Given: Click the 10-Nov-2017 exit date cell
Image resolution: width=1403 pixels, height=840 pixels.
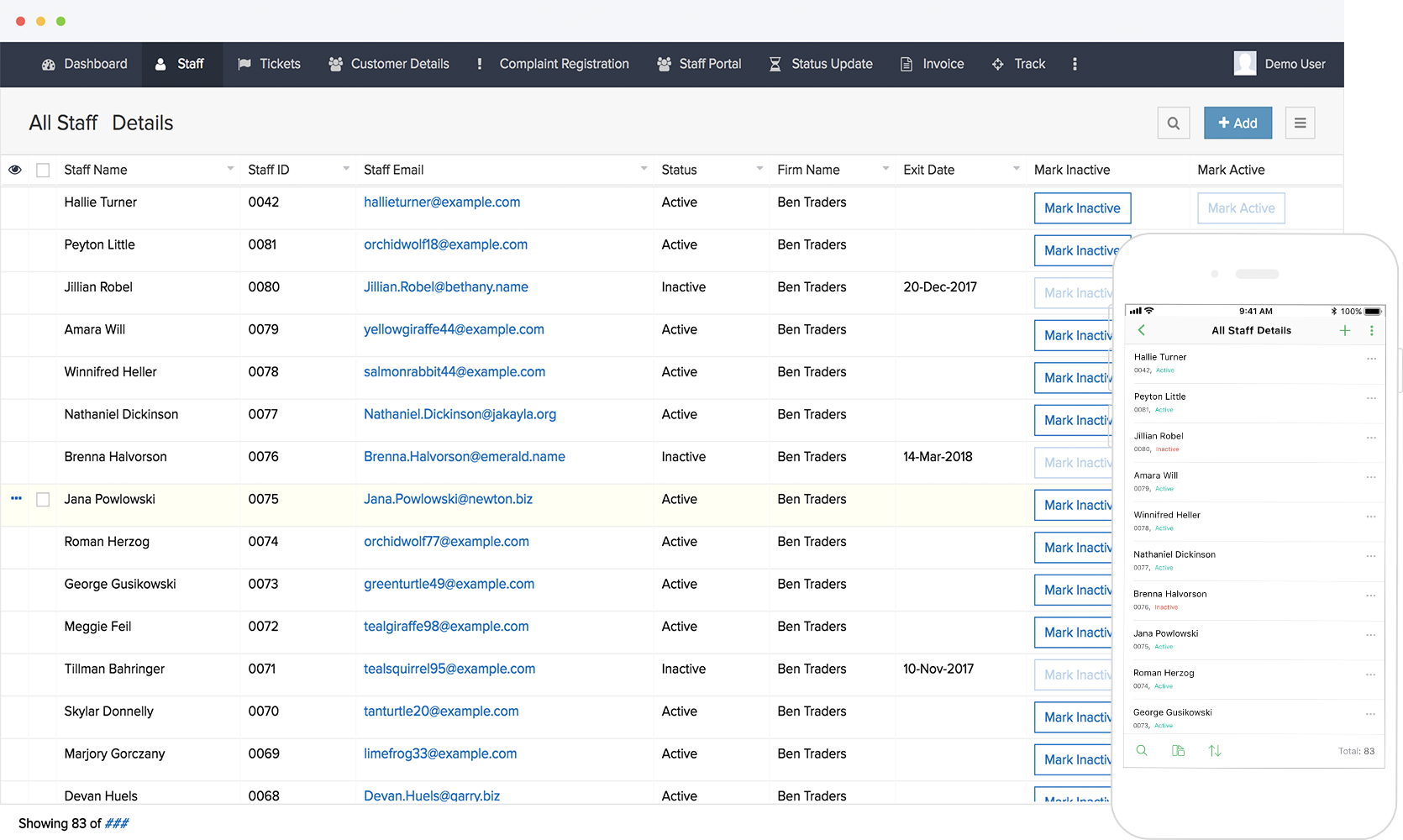Looking at the screenshot, I should pyautogui.click(x=938, y=669).
